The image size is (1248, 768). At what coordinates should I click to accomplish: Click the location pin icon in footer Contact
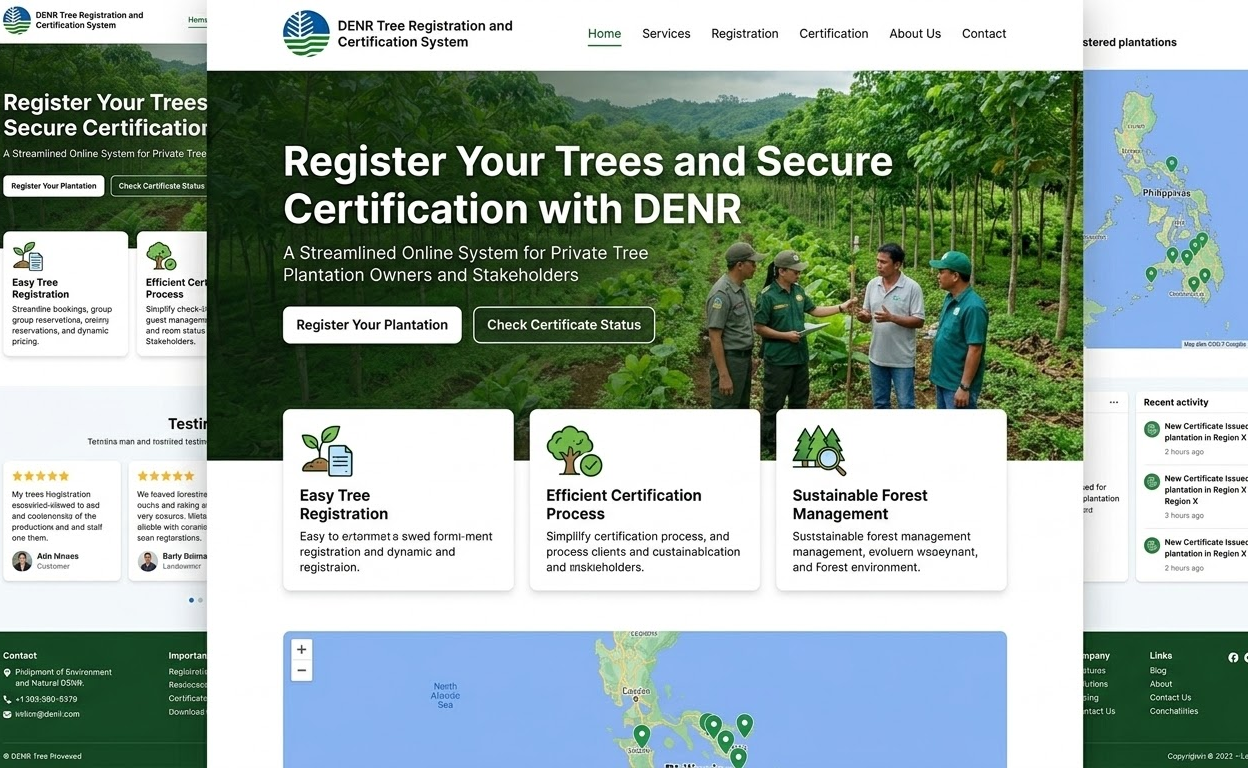pos(8,673)
